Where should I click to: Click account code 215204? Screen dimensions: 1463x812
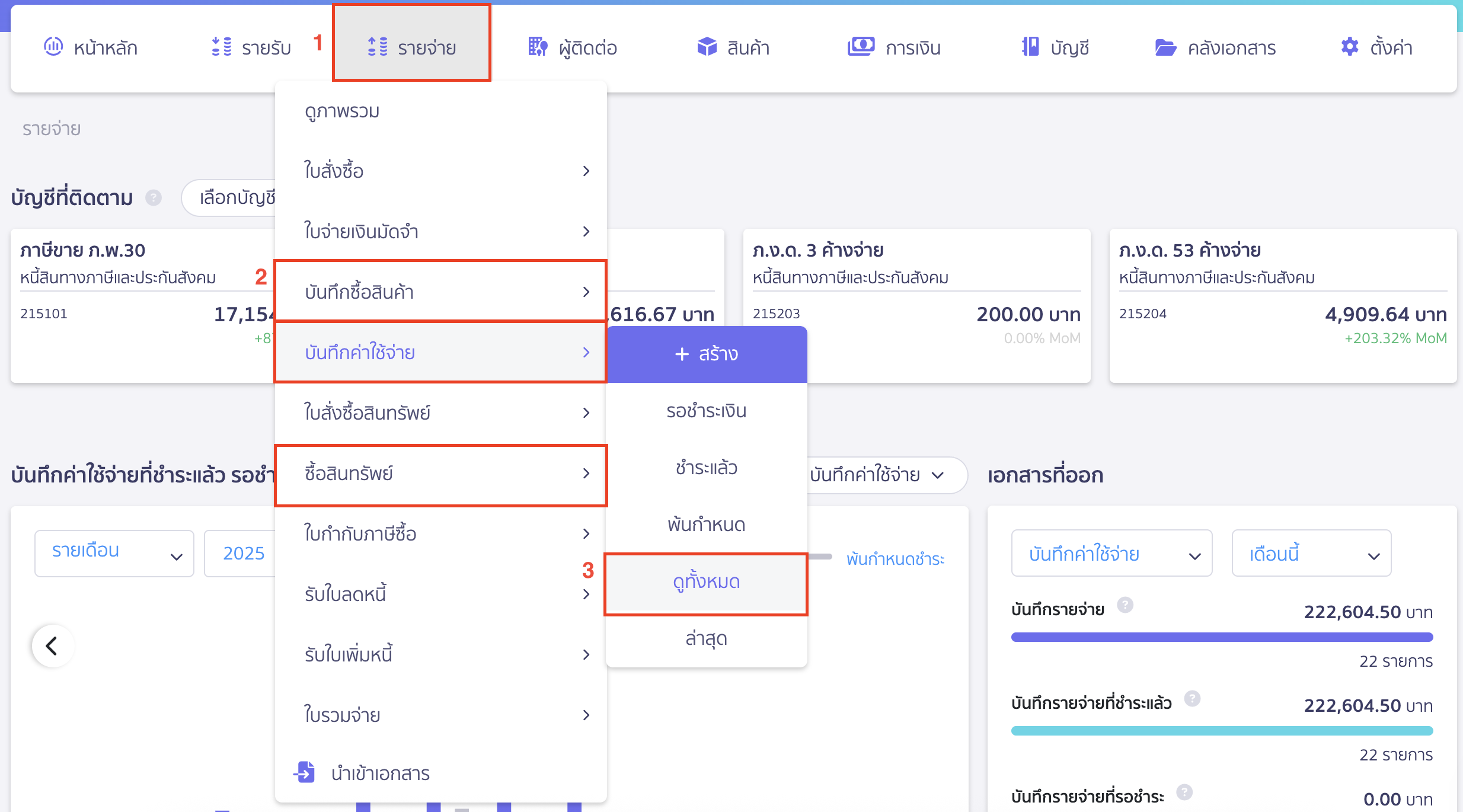(1142, 314)
